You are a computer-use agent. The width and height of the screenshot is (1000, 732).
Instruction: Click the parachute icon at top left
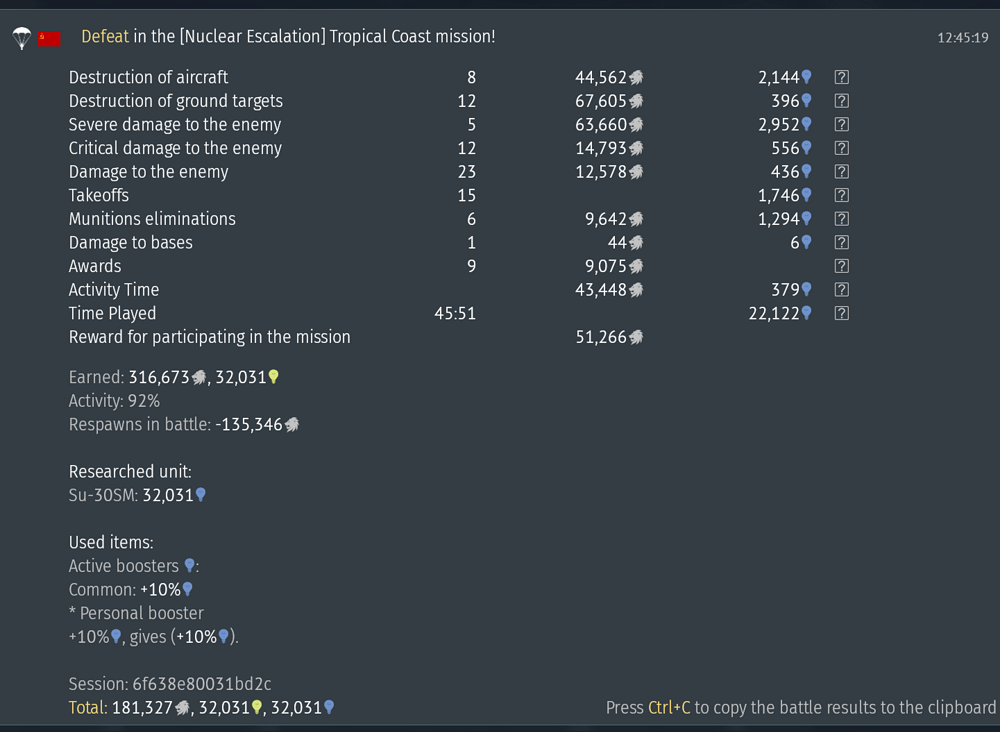(22, 38)
